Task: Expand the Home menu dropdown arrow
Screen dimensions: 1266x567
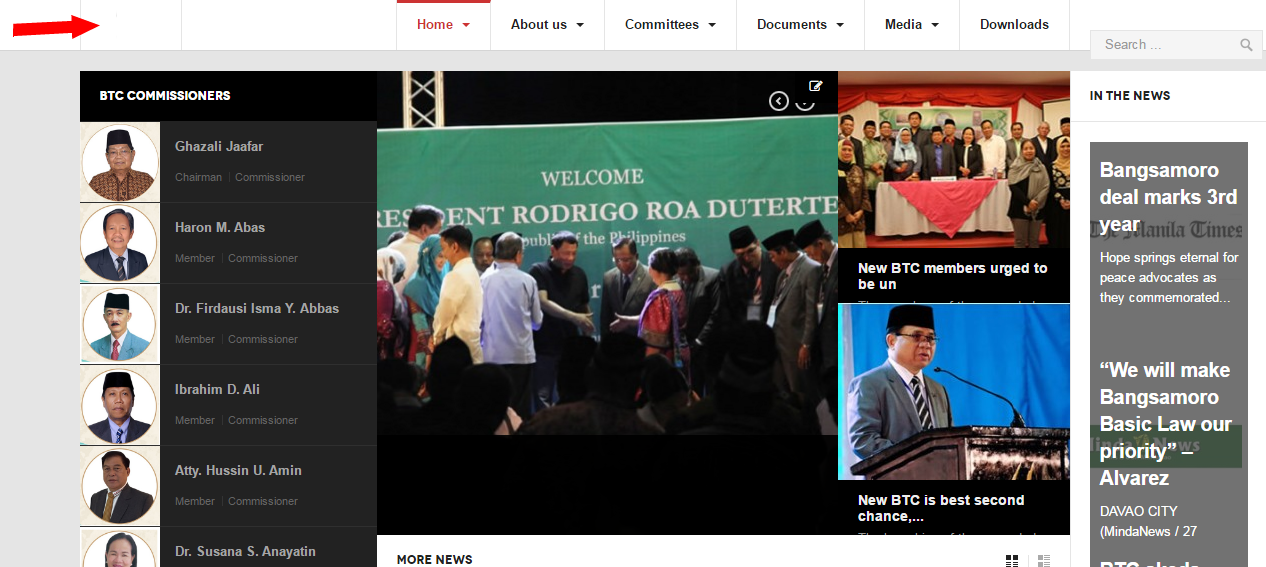Action: click(x=466, y=25)
